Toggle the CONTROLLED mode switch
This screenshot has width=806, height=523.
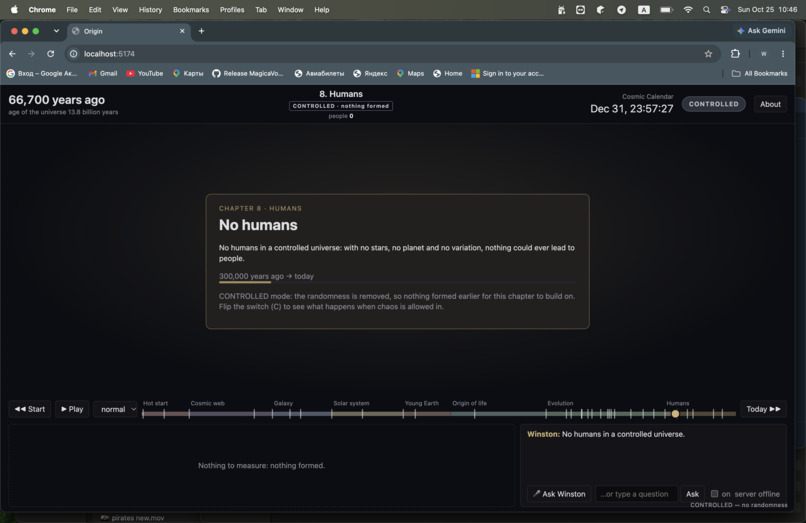713,104
